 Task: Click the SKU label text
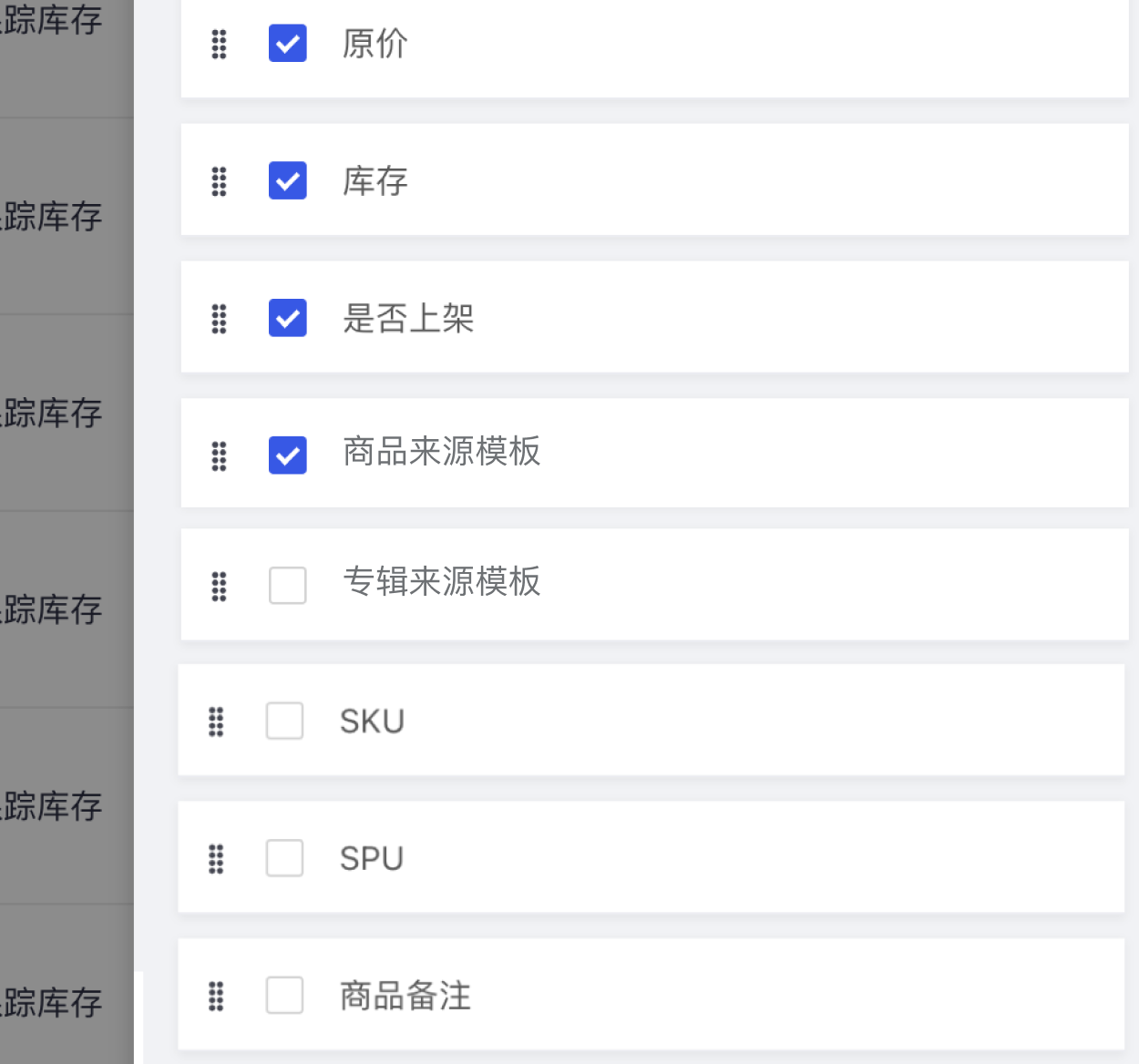pos(372,721)
